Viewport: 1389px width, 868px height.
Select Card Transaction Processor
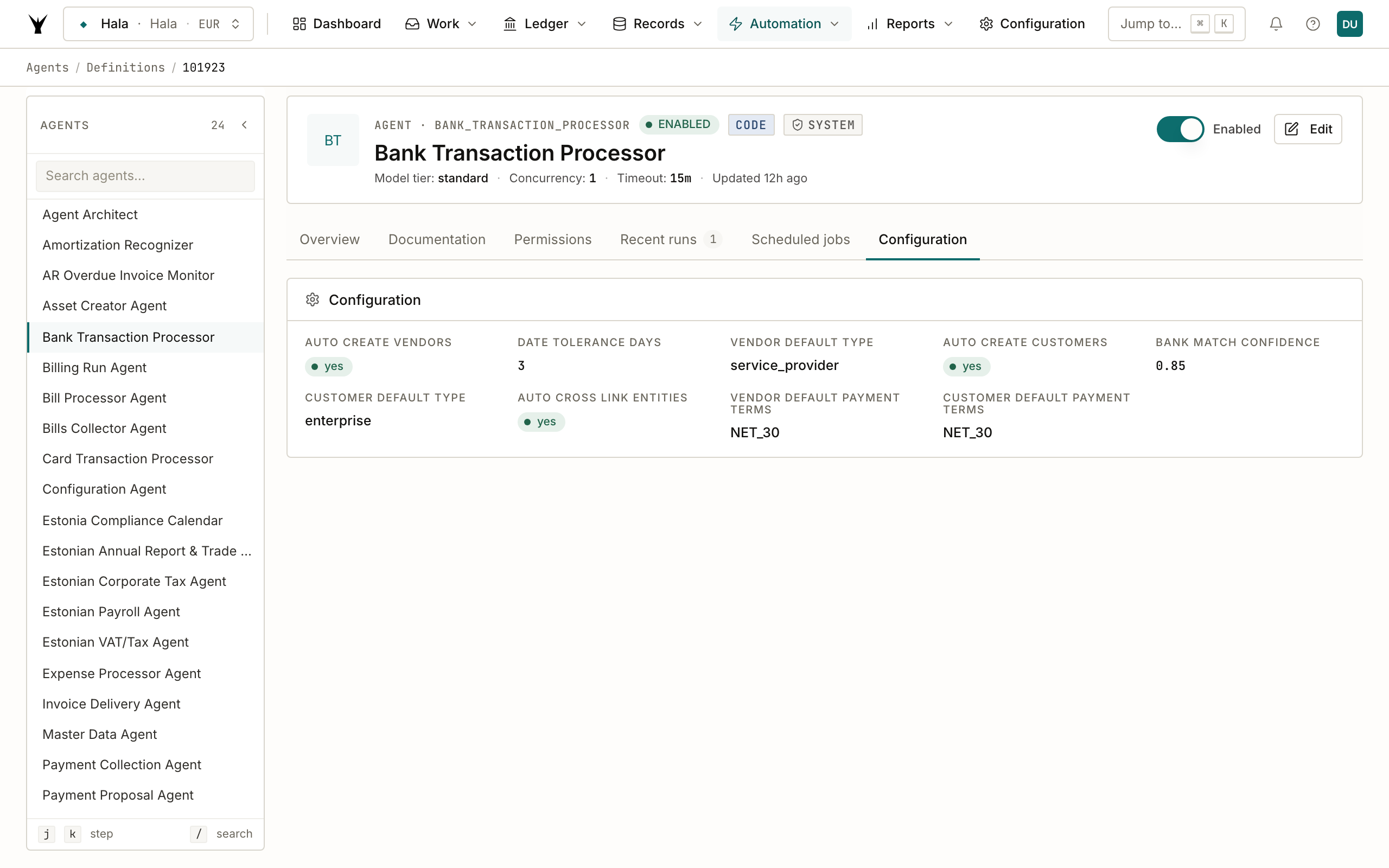(x=145, y=459)
